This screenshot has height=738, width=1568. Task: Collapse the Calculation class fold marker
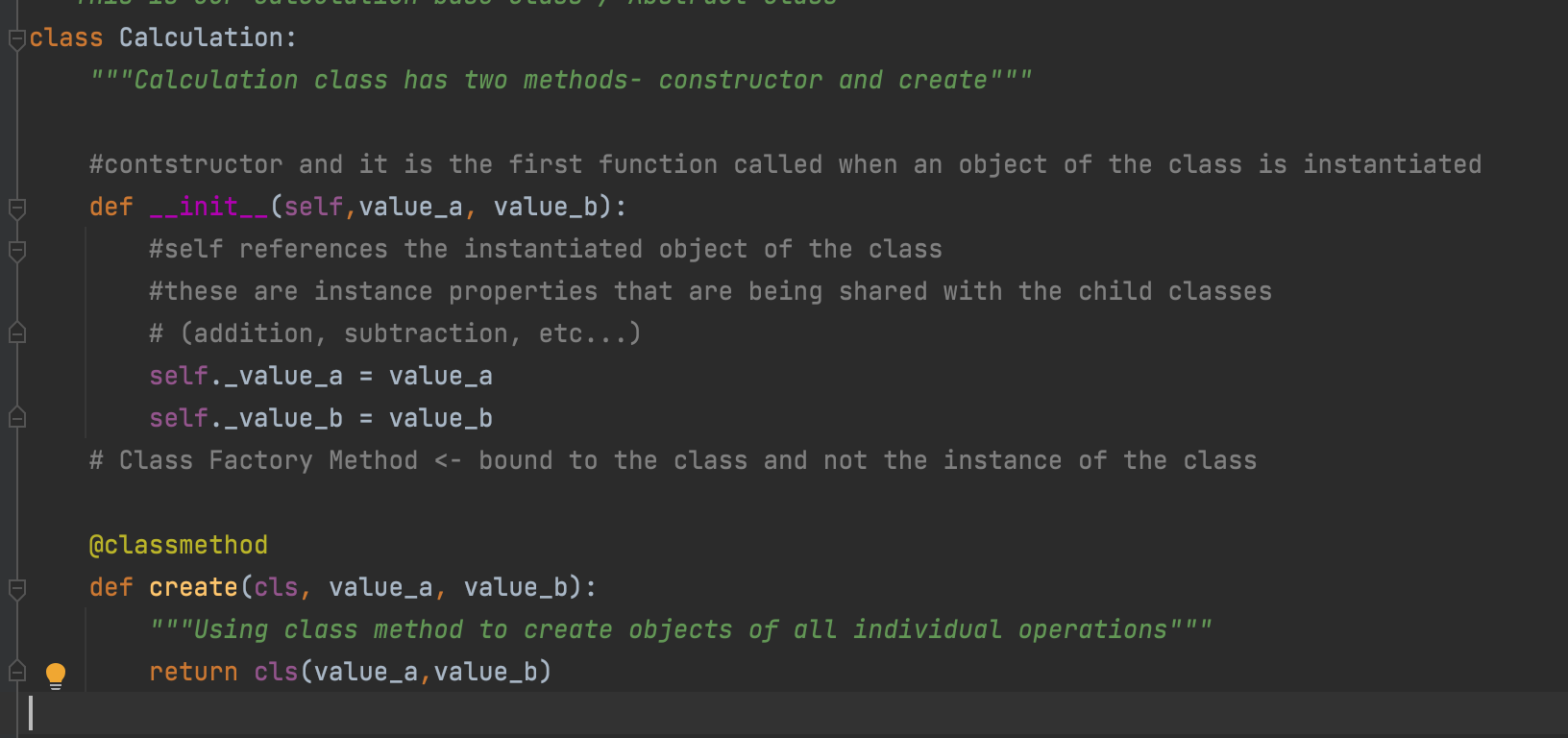pyautogui.click(x=16, y=39)
